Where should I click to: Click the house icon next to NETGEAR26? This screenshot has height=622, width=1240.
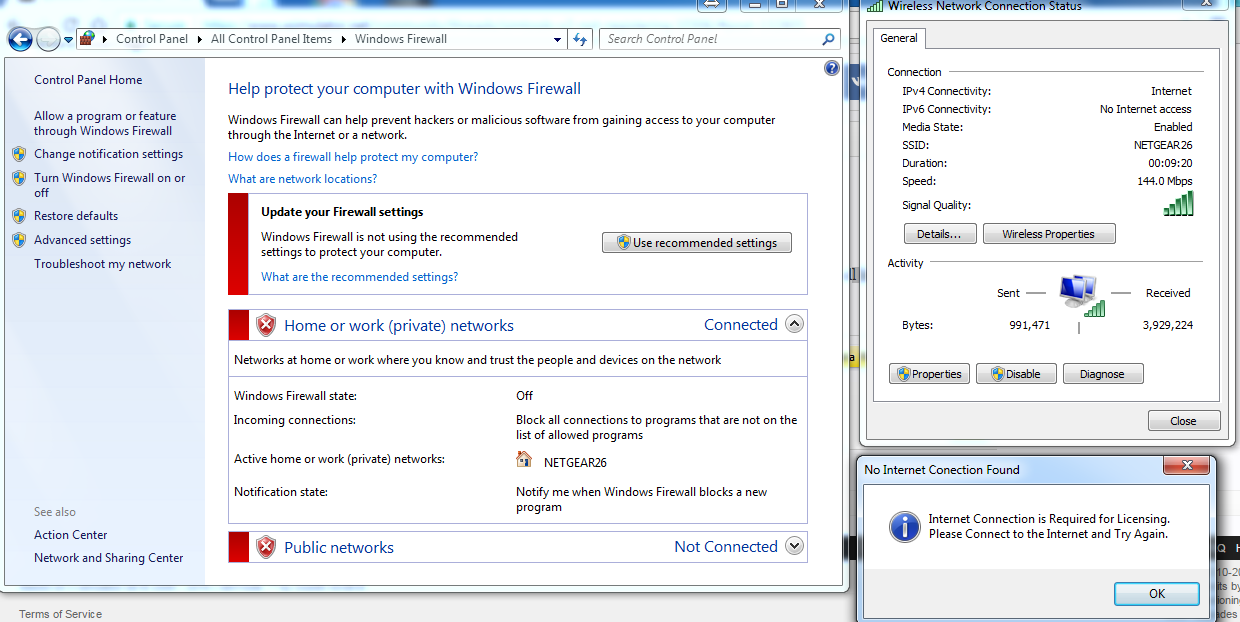point(524,459)
